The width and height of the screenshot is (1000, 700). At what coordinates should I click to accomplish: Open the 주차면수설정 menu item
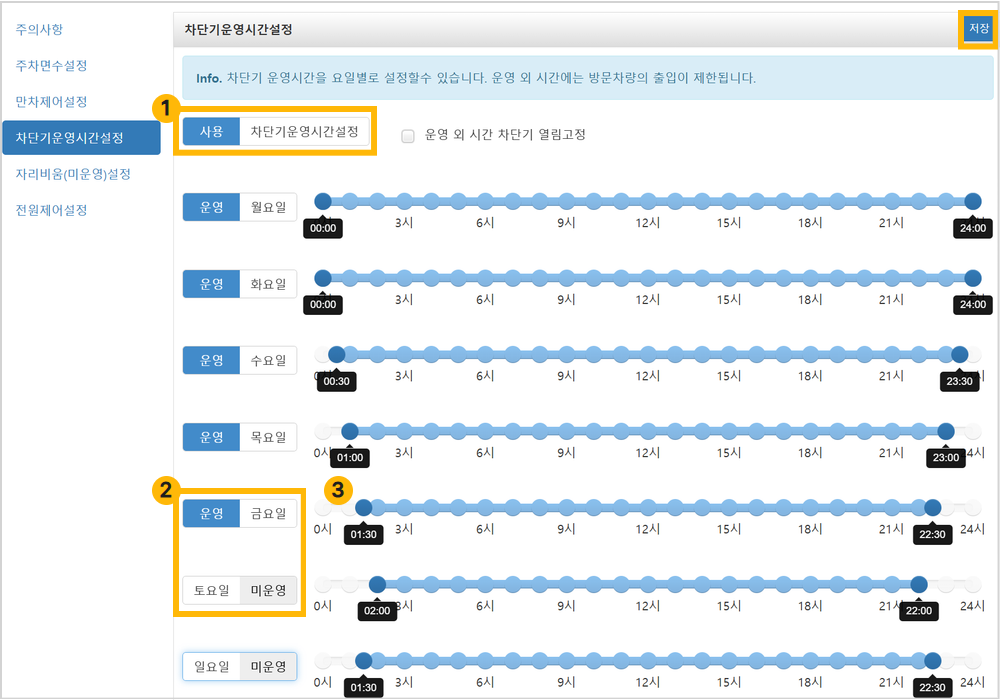coord(51,66)
